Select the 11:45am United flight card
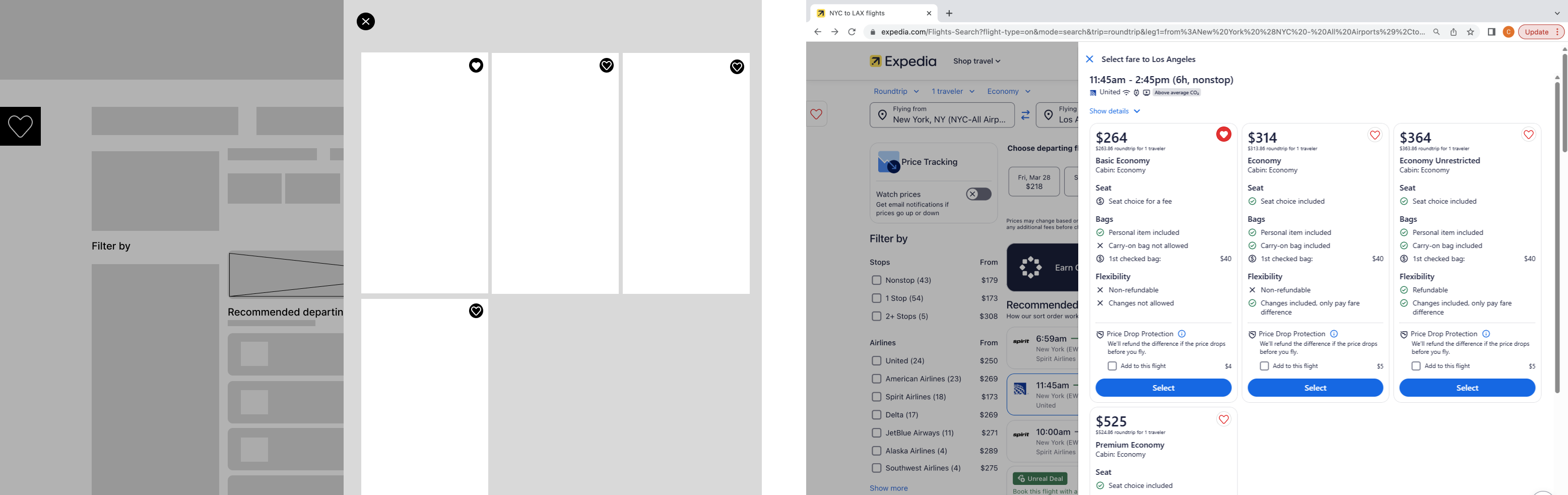The image size is (1568, 495). pyautogui.click(x=1042, y=395)
